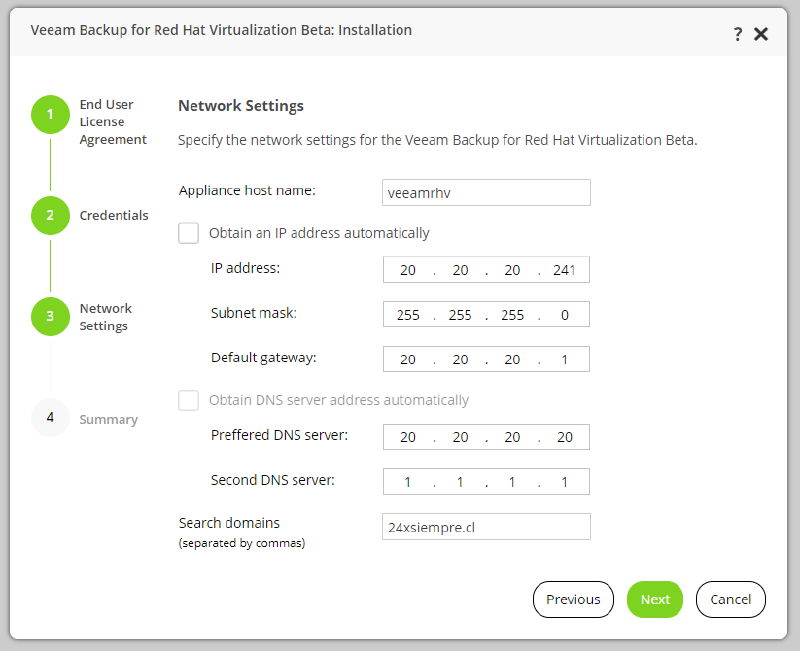
Task: Click the 'Specify the network settings' description
Action: pos(437,140)
